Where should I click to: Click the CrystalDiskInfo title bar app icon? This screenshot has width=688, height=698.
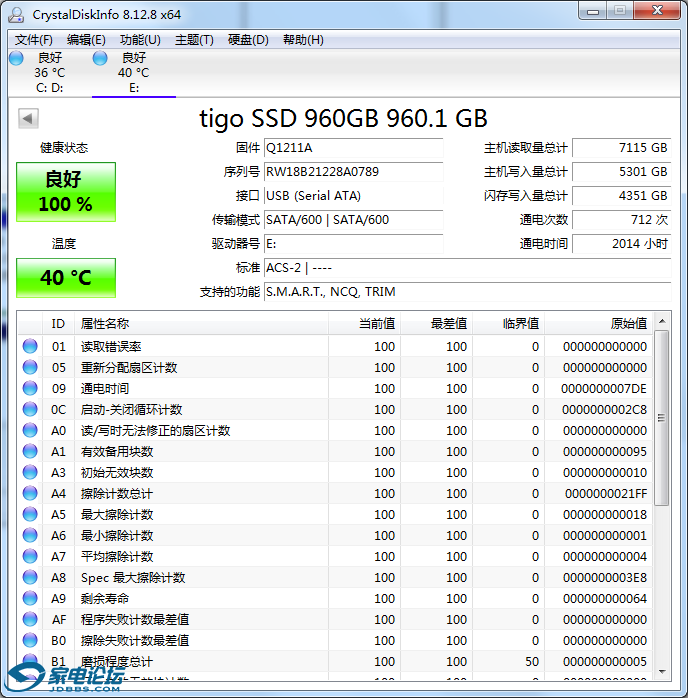click(x=16, y=15)
